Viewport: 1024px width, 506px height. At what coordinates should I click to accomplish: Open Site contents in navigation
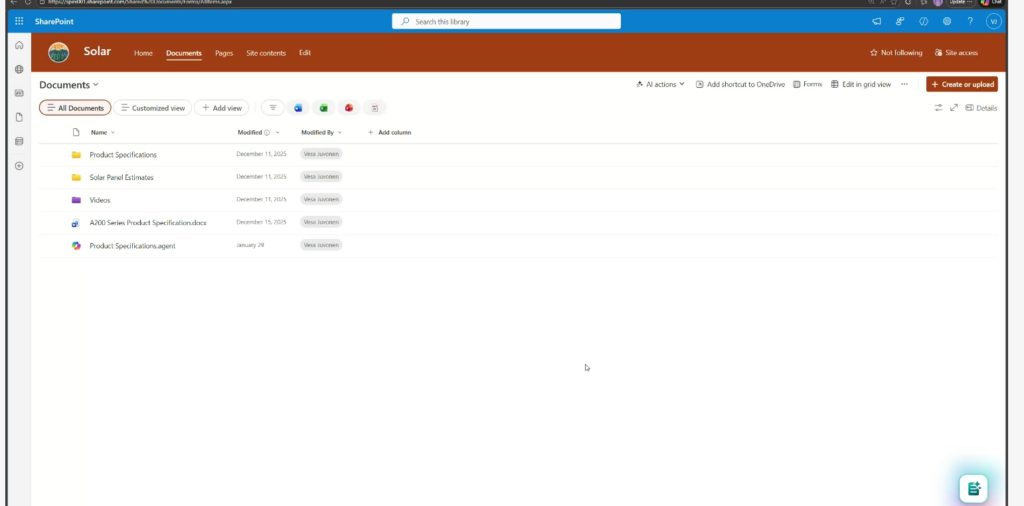point(266,53)
